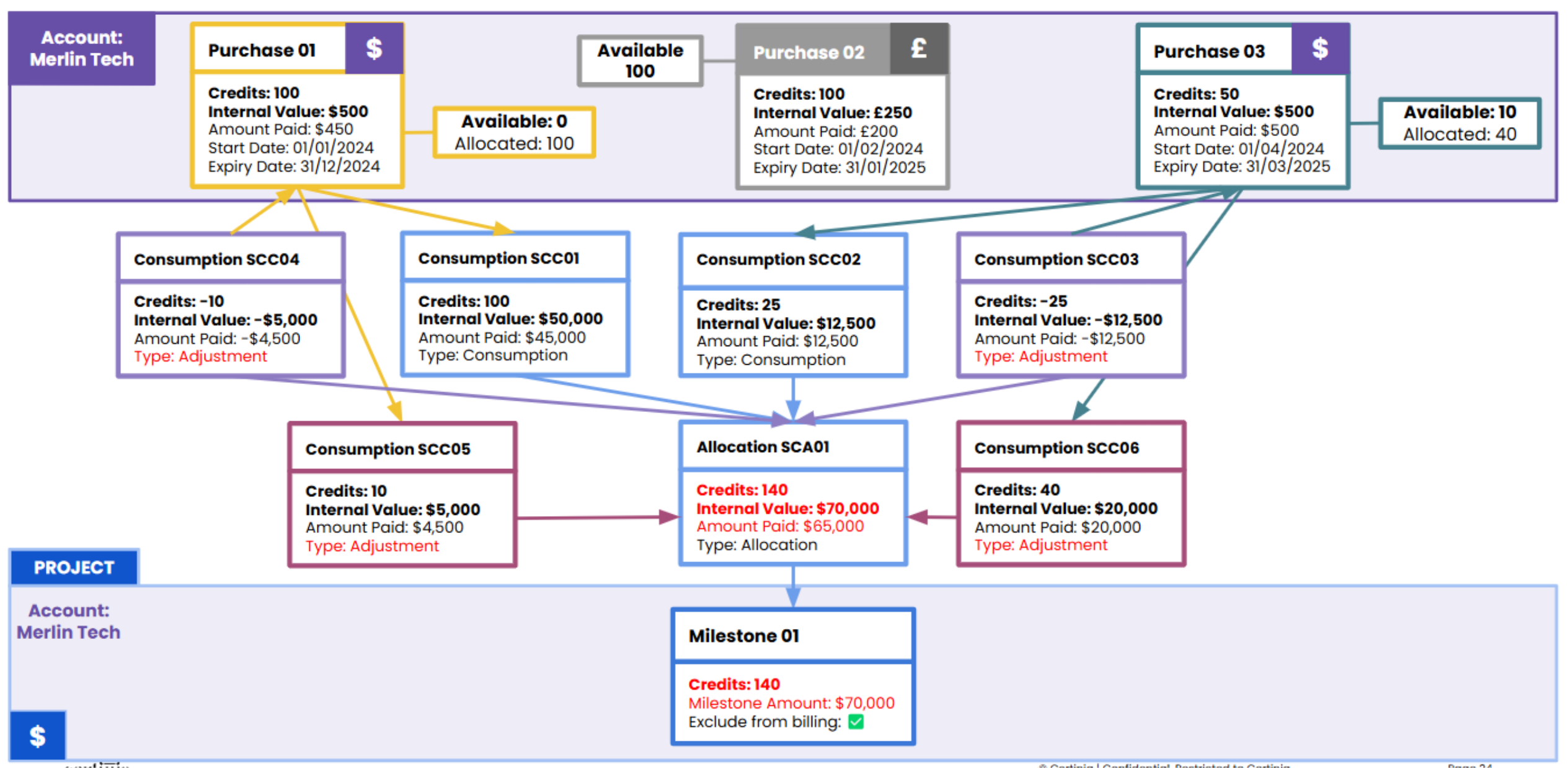Click the blue dollar icon in Project
Image resolution: width=1568 pixels, height=768 pixels.
38,736
